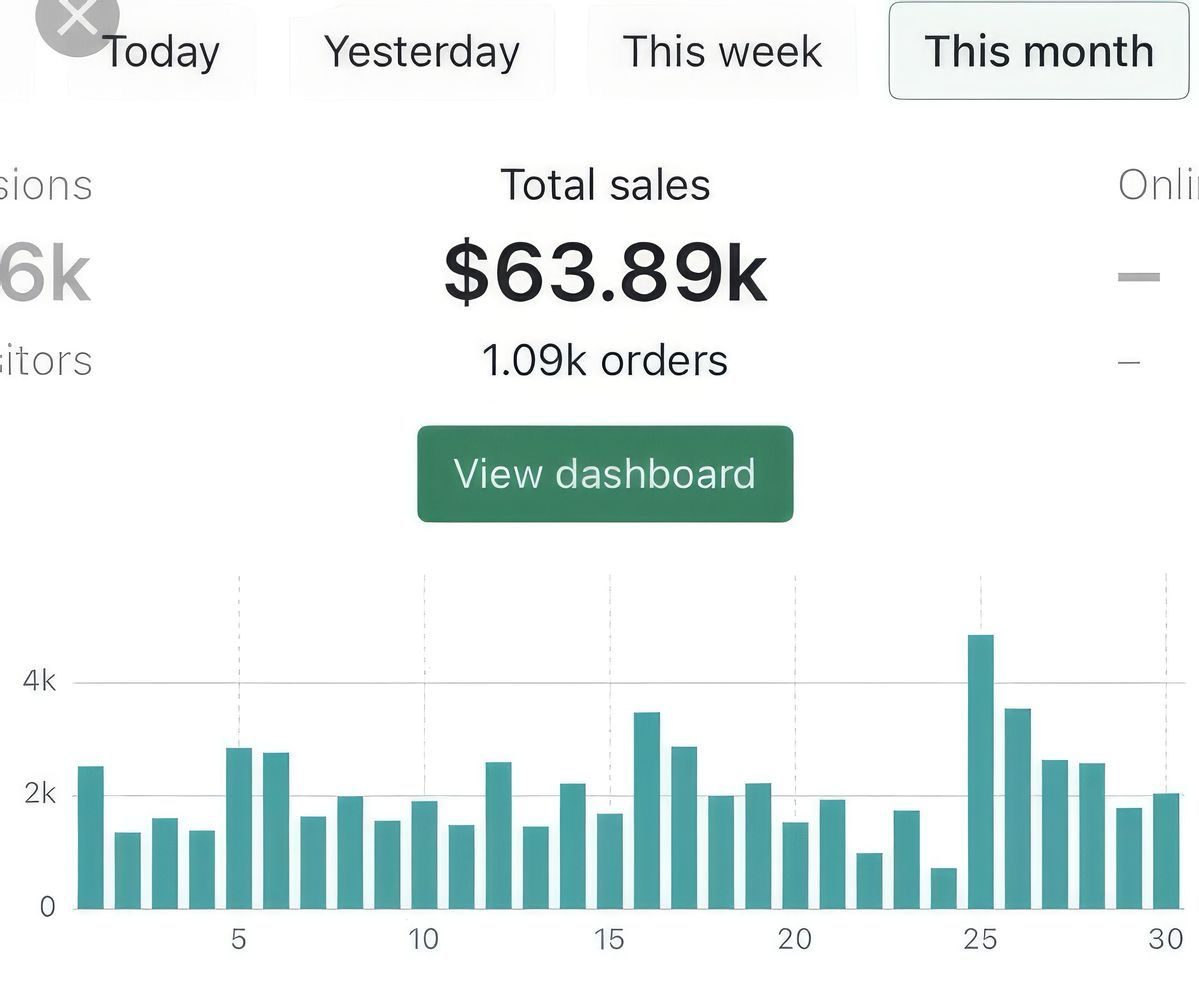This screenshot has width=1199, height=1002.
Task: Click the Total sales heading
Action: 605,185
